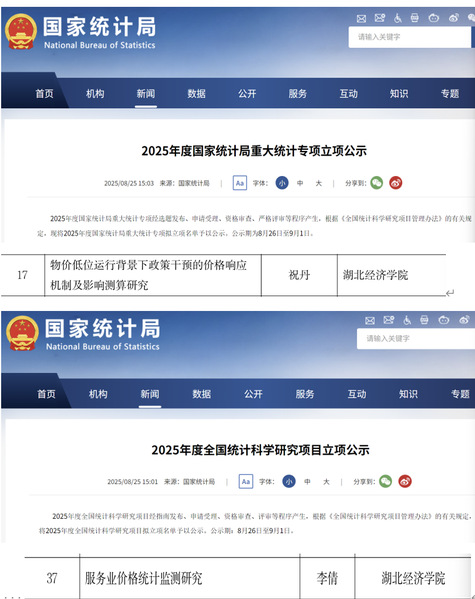The image size is (475, 599).
Task: Click 国家统计局 logo above the 重大统计专项 announcement
Action: tap(80, 32)
